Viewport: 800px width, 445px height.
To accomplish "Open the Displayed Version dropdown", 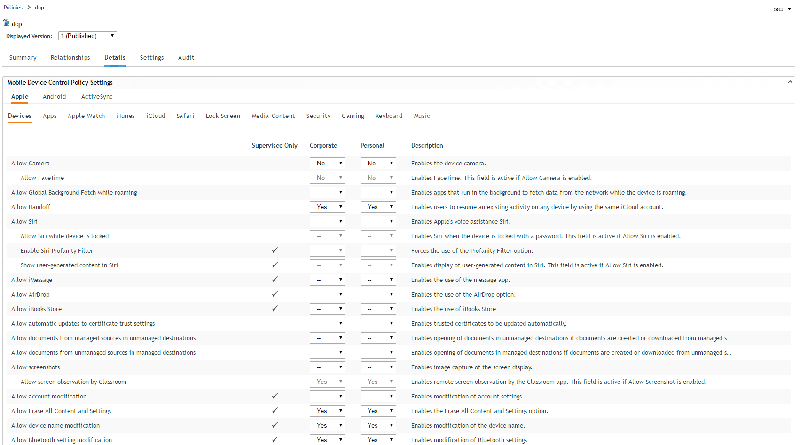I will [87, 36].
